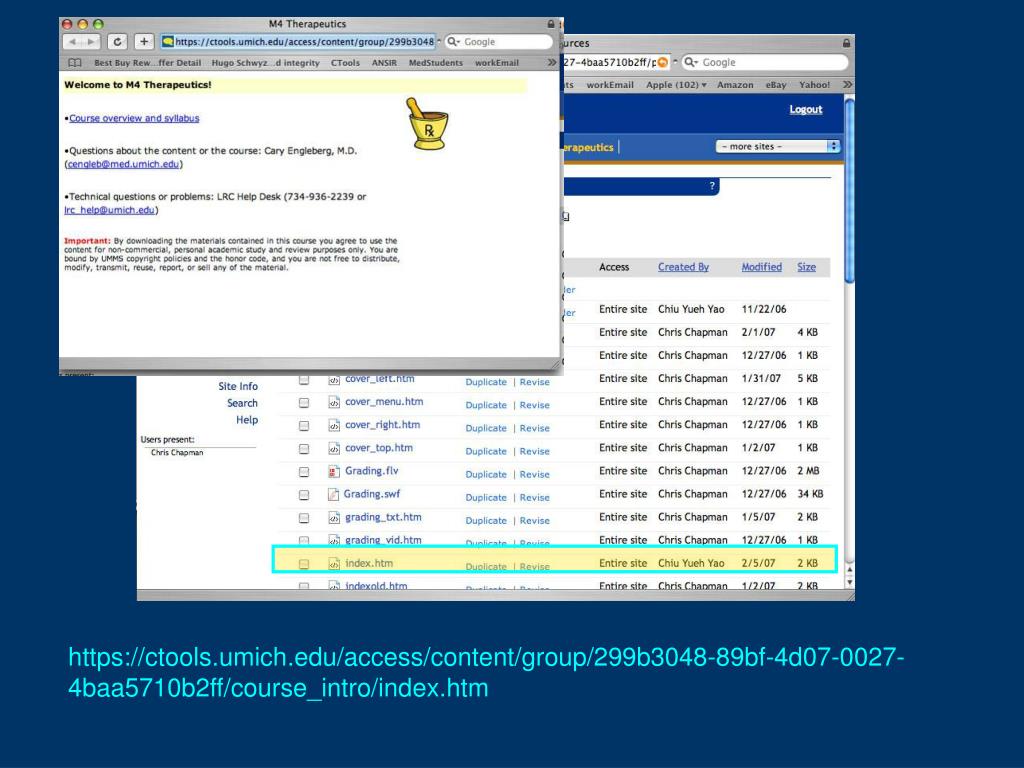
Task: Open the ANSIR bookmark
Action: pyautogui.click(x=384, y=63)
